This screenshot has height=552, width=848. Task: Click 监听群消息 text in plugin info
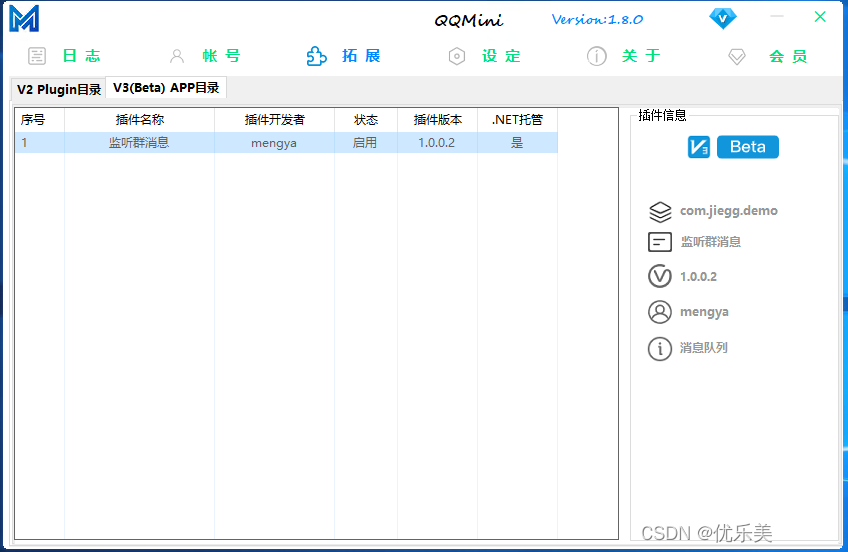click(x=711, y=242)
